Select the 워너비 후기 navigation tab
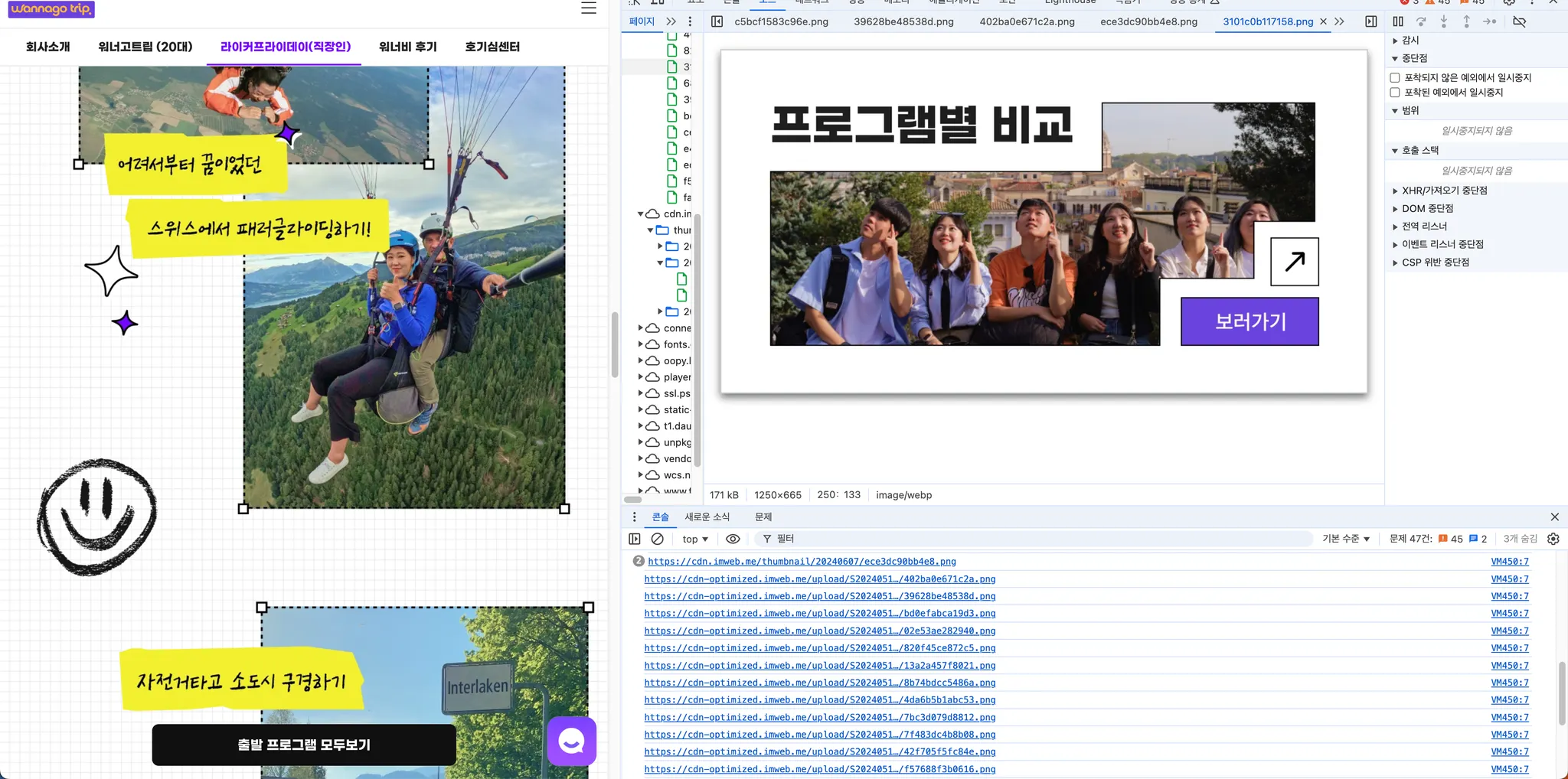The height and width of the screenshot is (779, 1568). click(407, 47)
